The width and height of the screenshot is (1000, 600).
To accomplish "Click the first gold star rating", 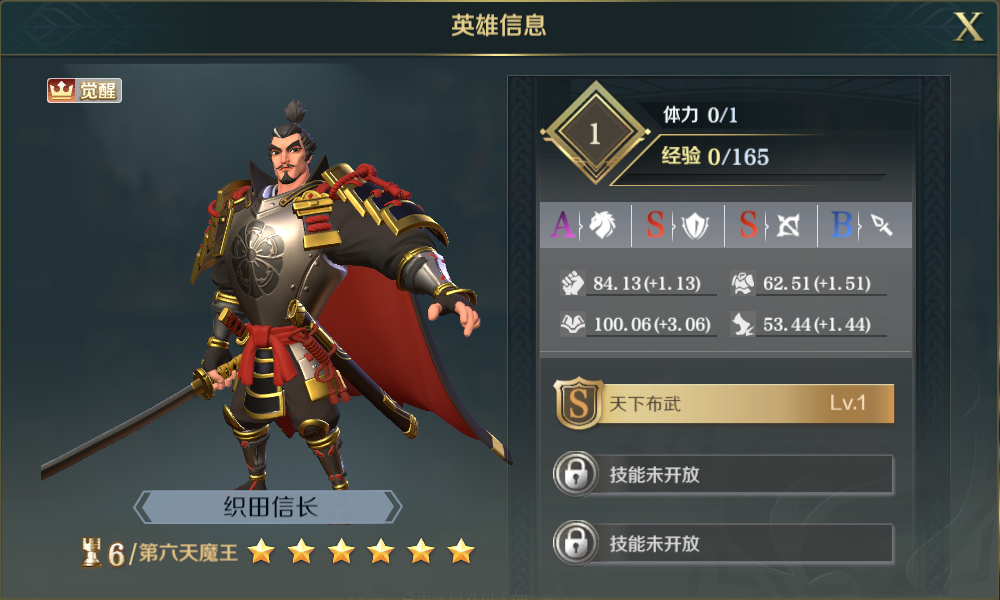I will (261, 552).
